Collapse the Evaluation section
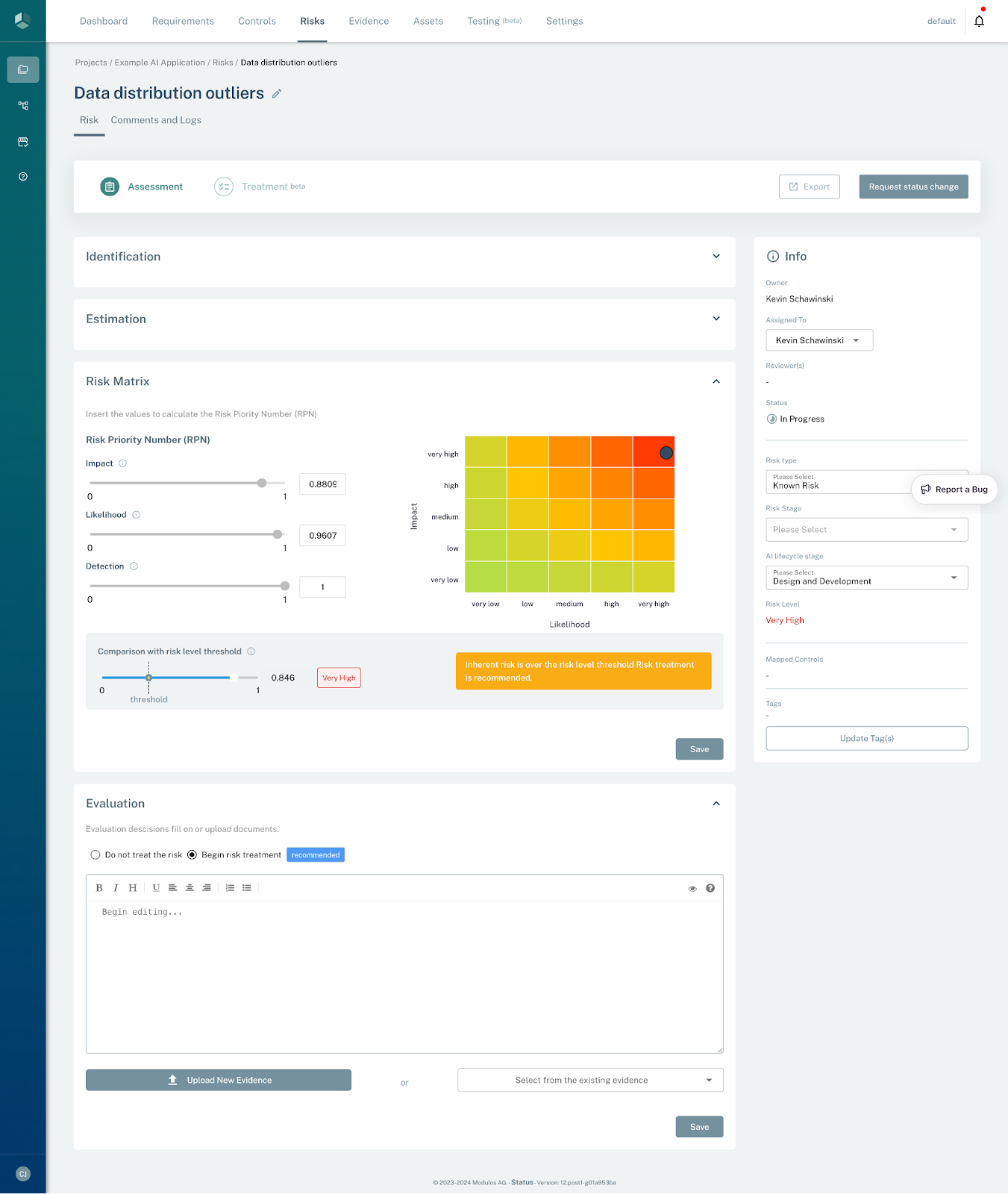1008x1194 pixels. coord(716,804)
